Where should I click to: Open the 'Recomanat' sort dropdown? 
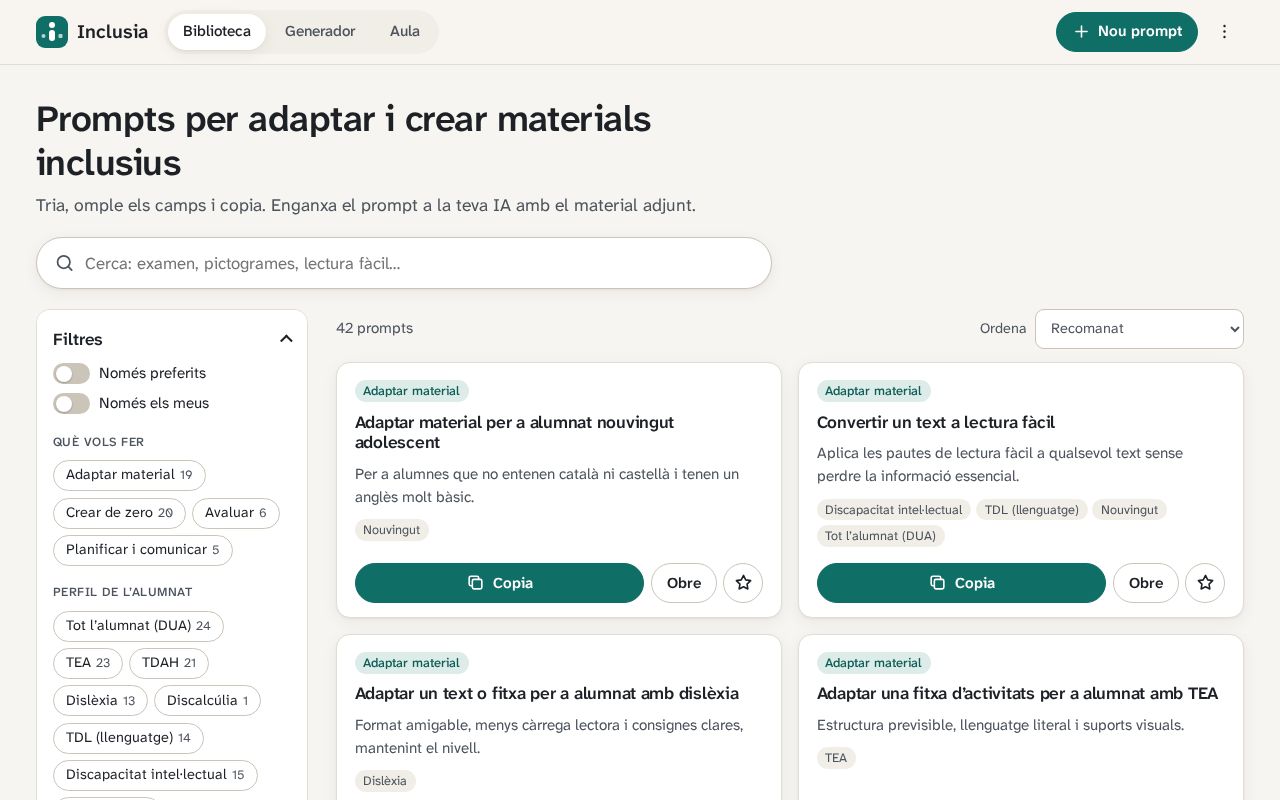click(x=1139, y=329)
